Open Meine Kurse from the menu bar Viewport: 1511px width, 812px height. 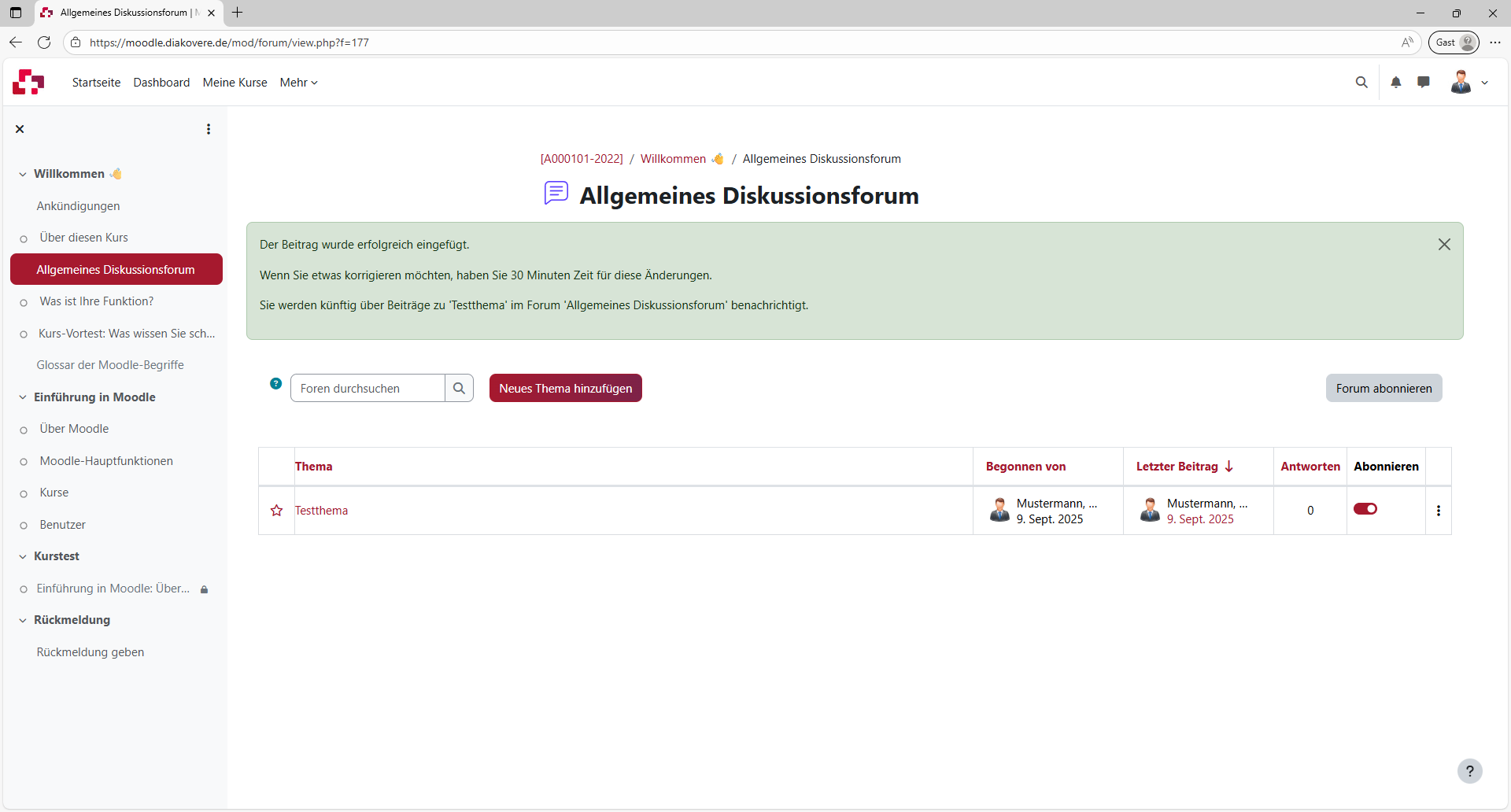[235, 82]
